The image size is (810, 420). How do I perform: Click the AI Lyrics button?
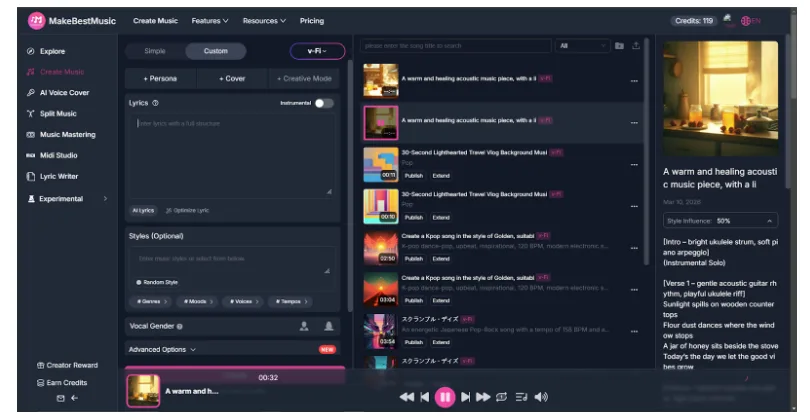143,210
